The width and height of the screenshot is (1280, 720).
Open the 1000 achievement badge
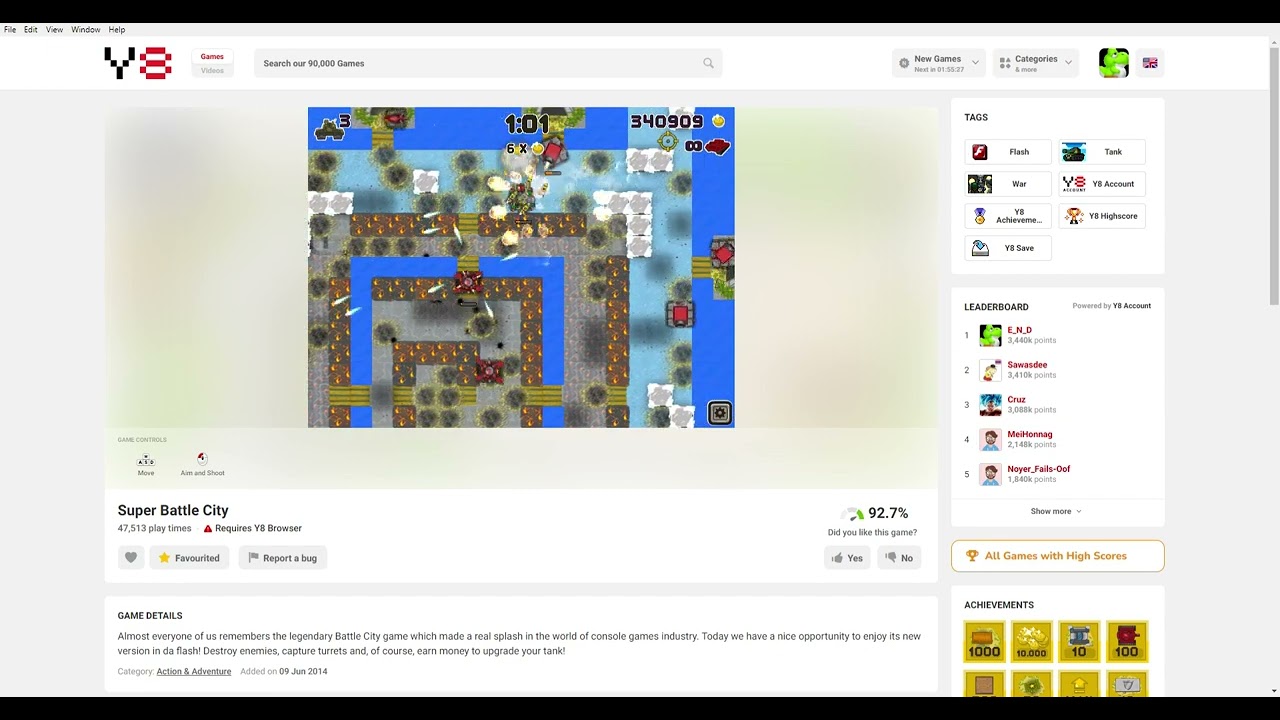click(984, 642)
